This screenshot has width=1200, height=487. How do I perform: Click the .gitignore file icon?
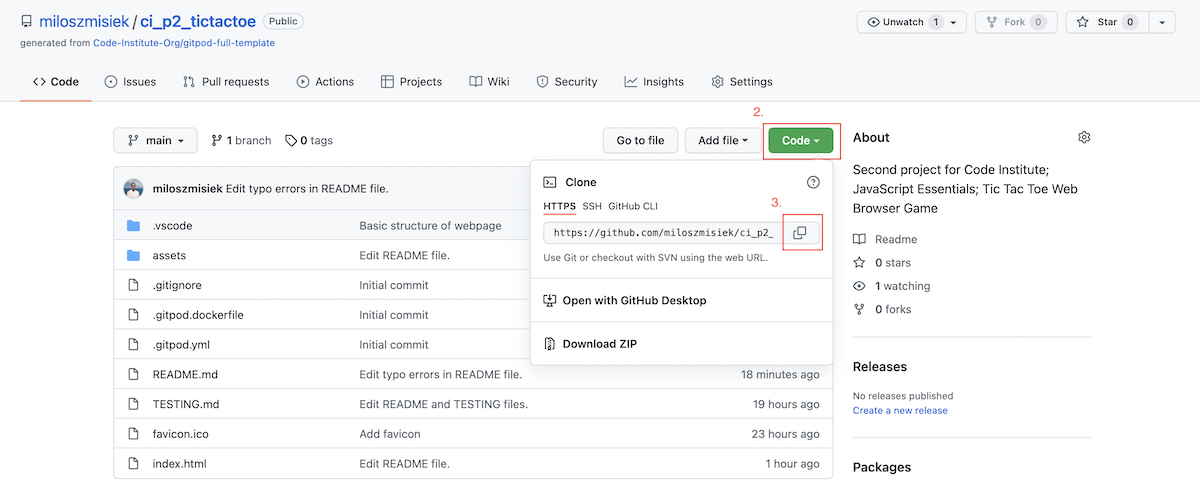coord(133,285)
